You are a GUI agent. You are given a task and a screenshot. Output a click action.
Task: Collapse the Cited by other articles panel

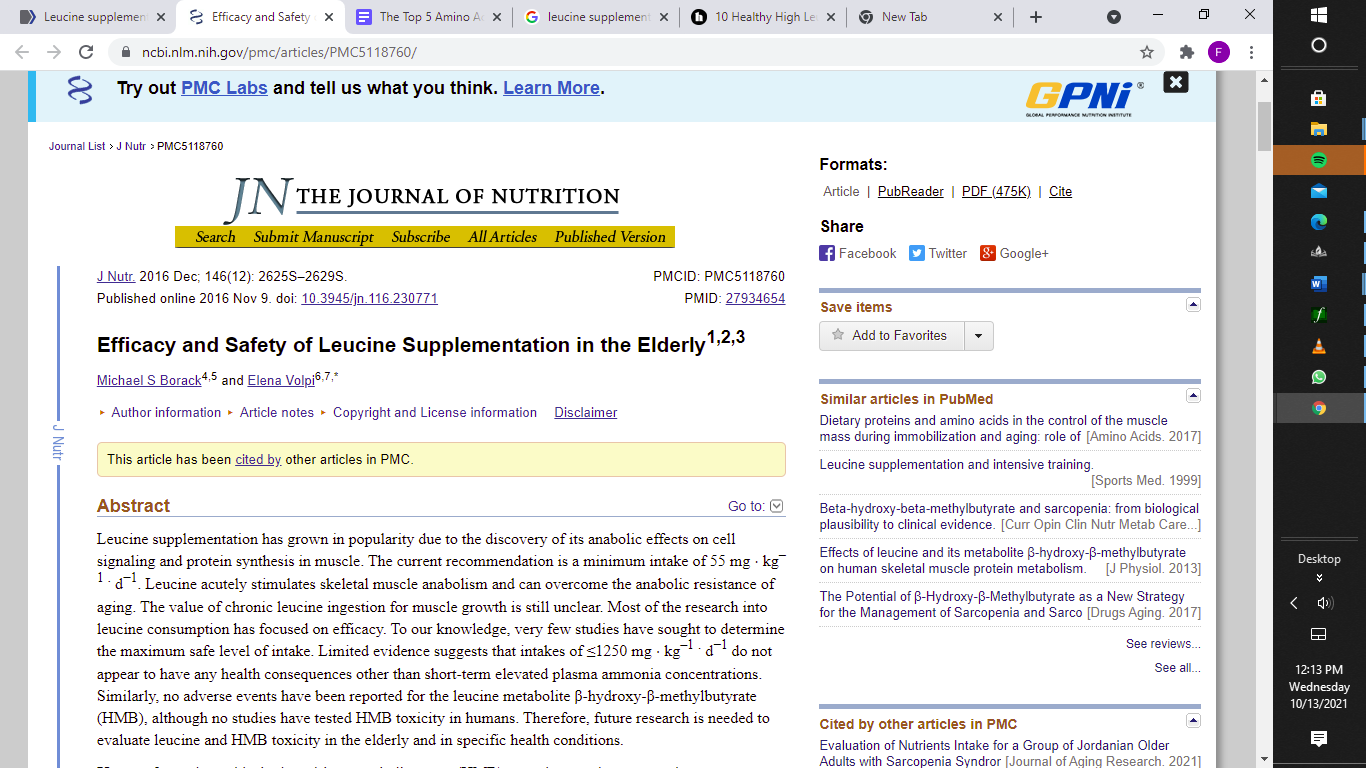[1192, 721]
